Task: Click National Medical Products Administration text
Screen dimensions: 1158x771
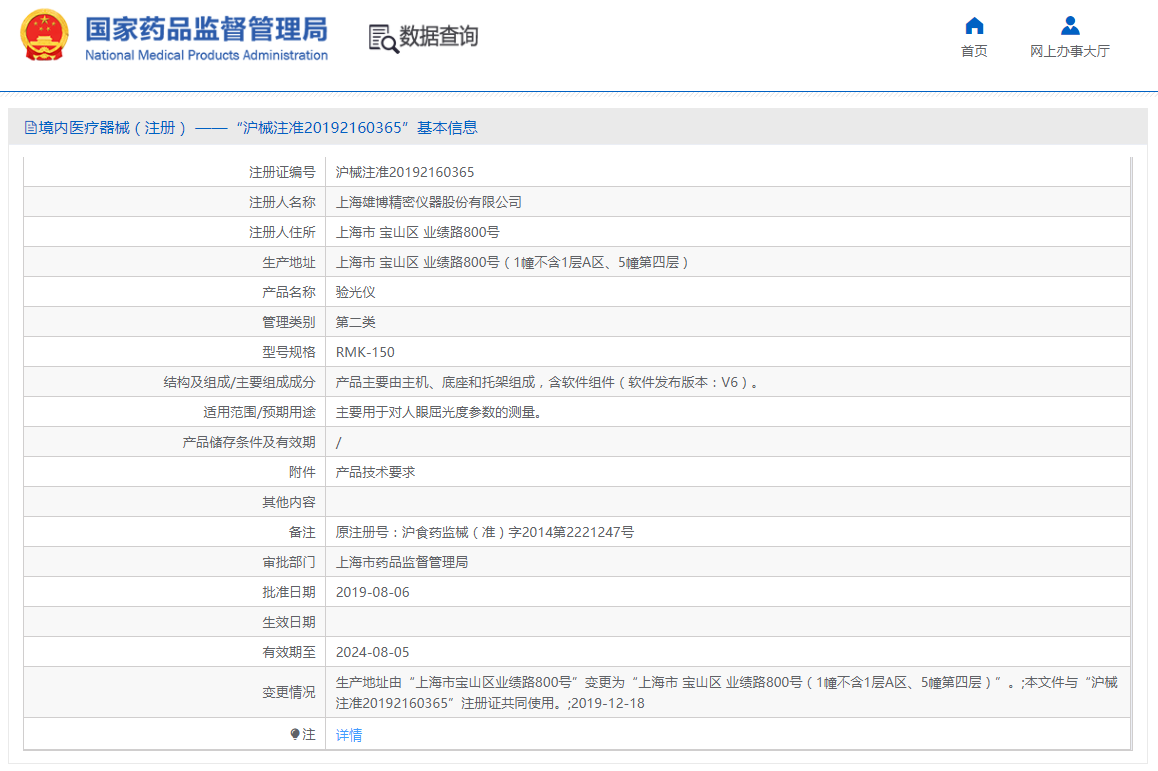Action: pos(206,55)
